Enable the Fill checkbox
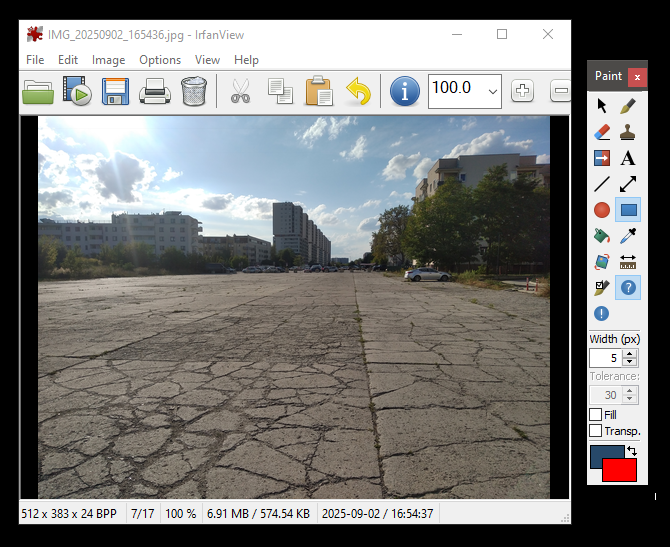Viewport: 670px width, 547px height. tap(595, 415)
